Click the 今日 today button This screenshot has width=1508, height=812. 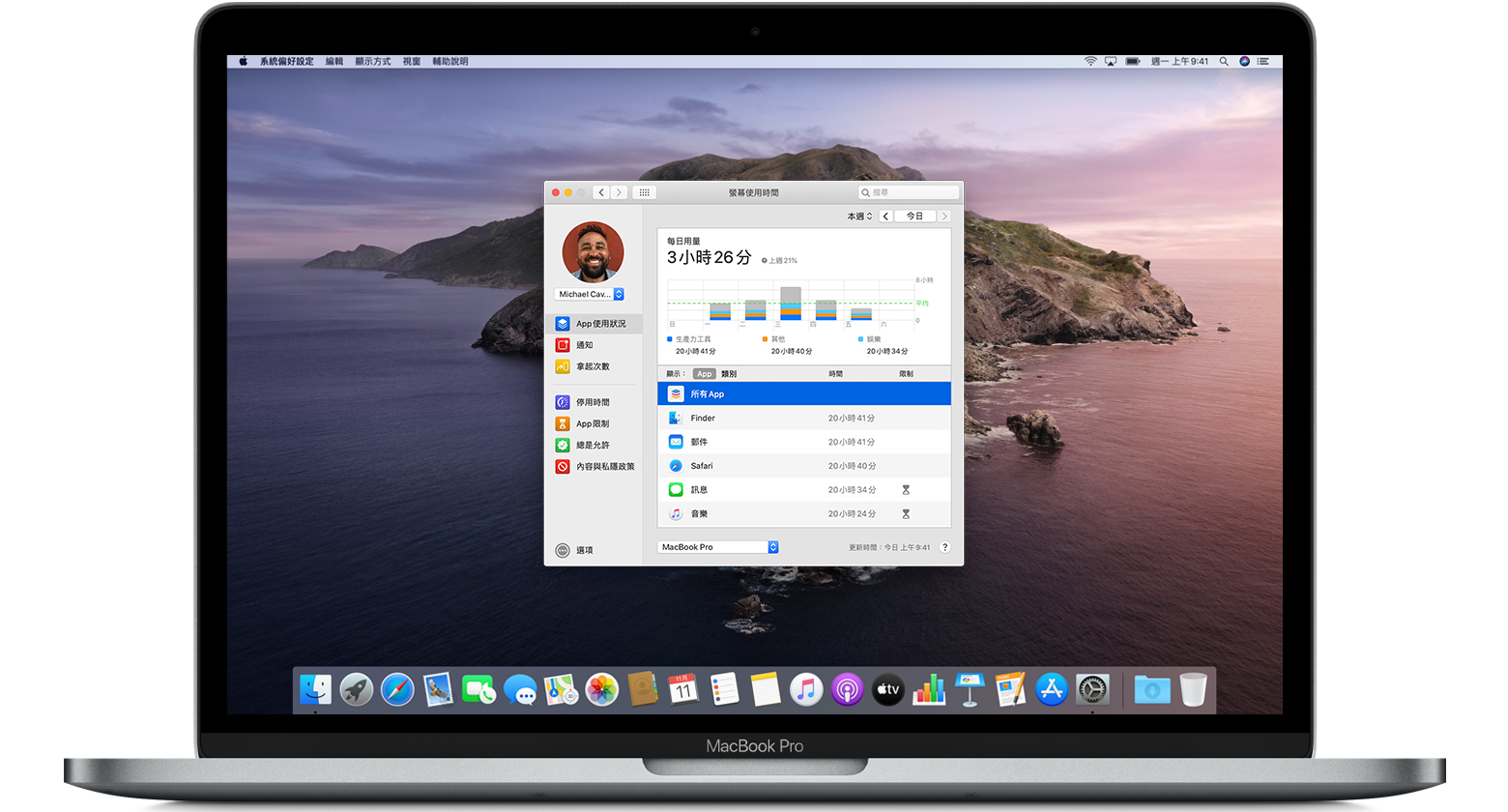point(914,217)
